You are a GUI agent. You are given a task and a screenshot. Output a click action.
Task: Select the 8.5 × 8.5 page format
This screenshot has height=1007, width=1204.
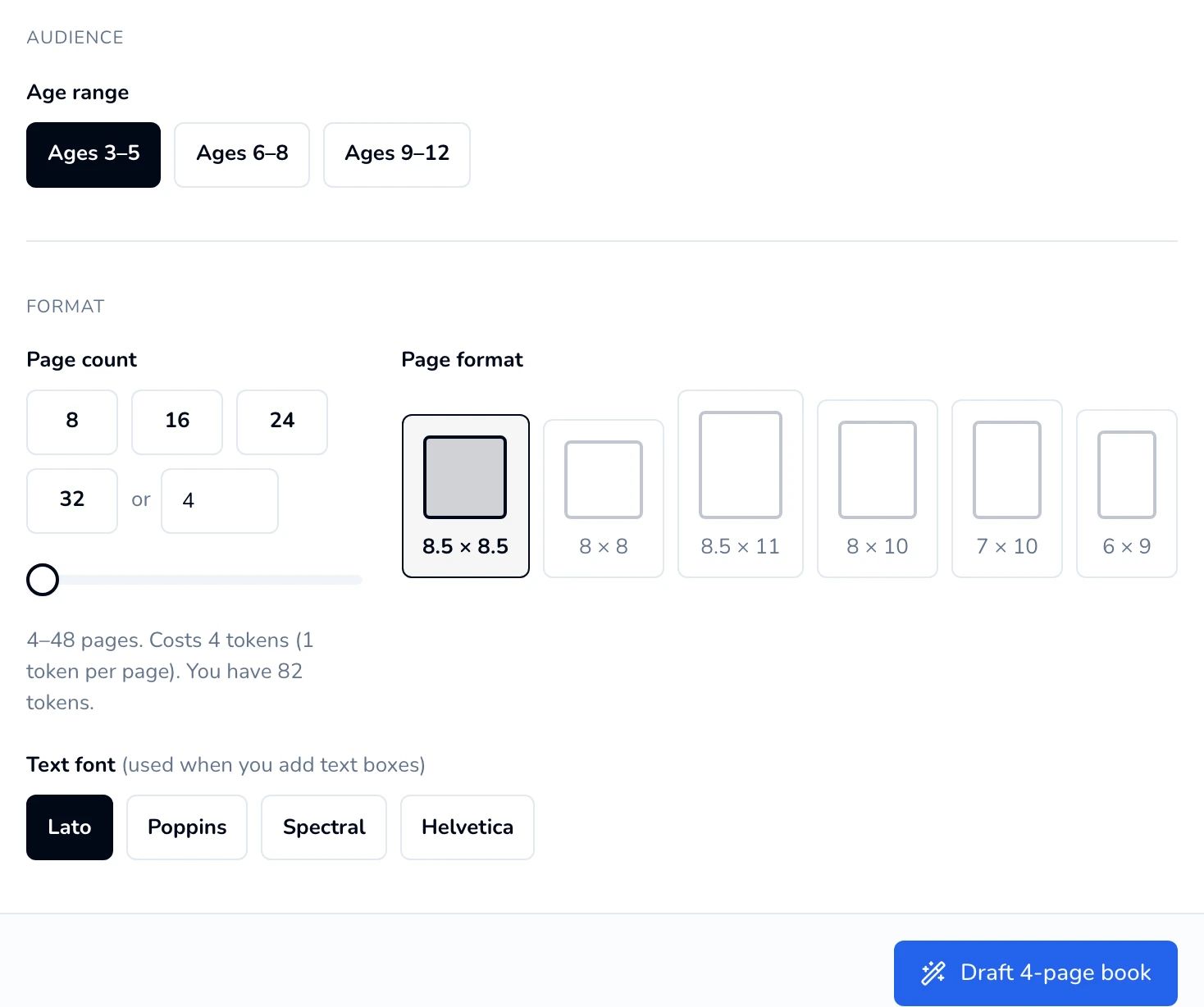pos(466,496)
